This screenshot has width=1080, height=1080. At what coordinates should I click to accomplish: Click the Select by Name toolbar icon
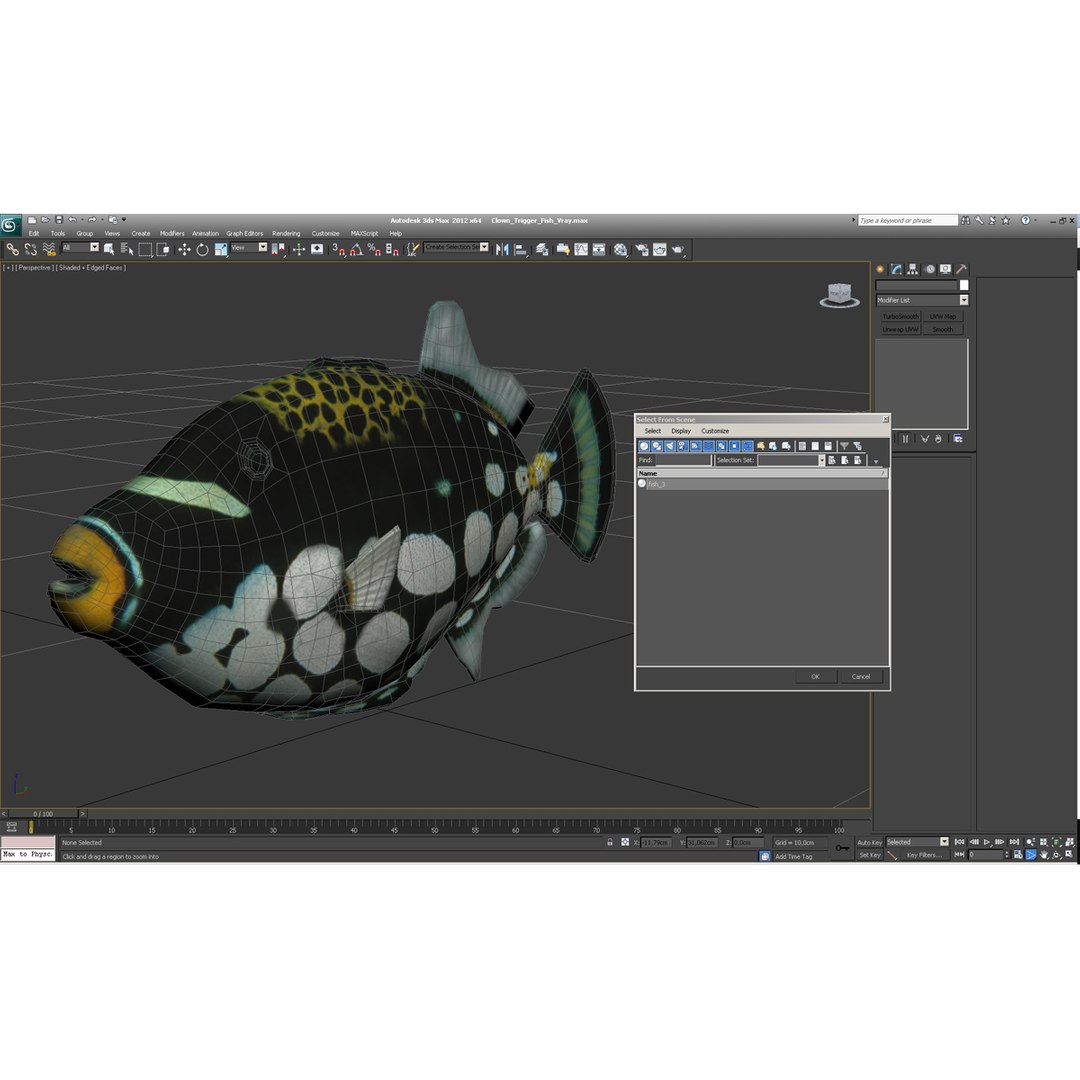(127, 249)
